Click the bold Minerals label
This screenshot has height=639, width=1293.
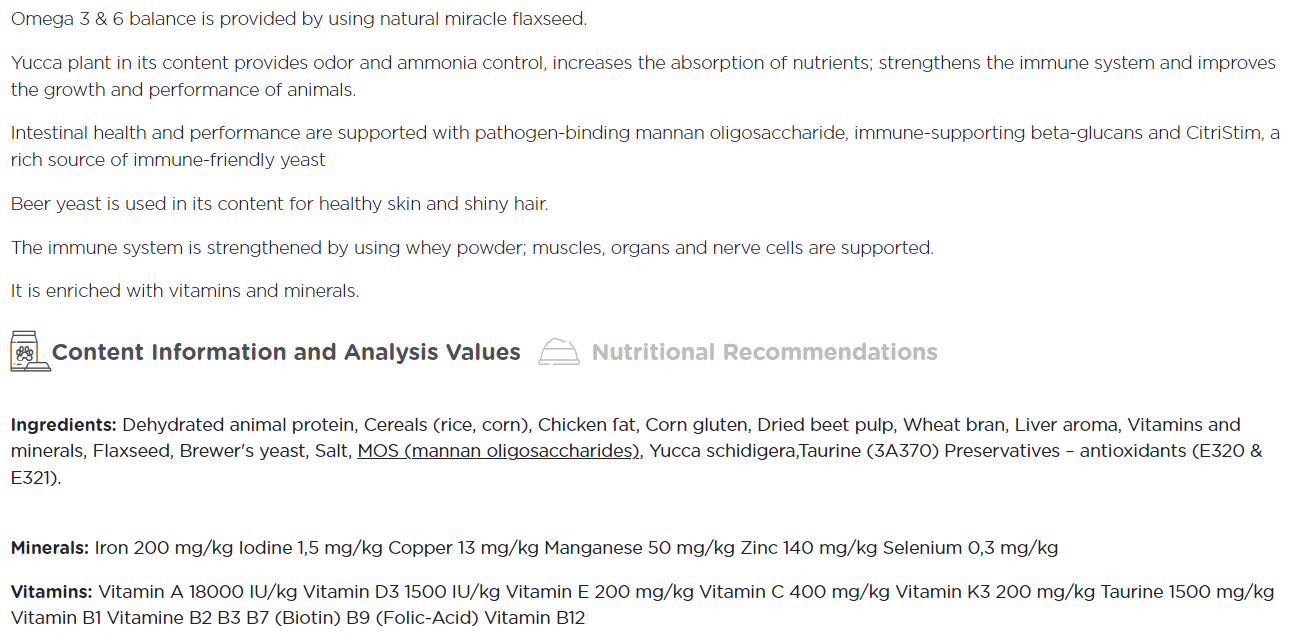click(x=50, y=548)
